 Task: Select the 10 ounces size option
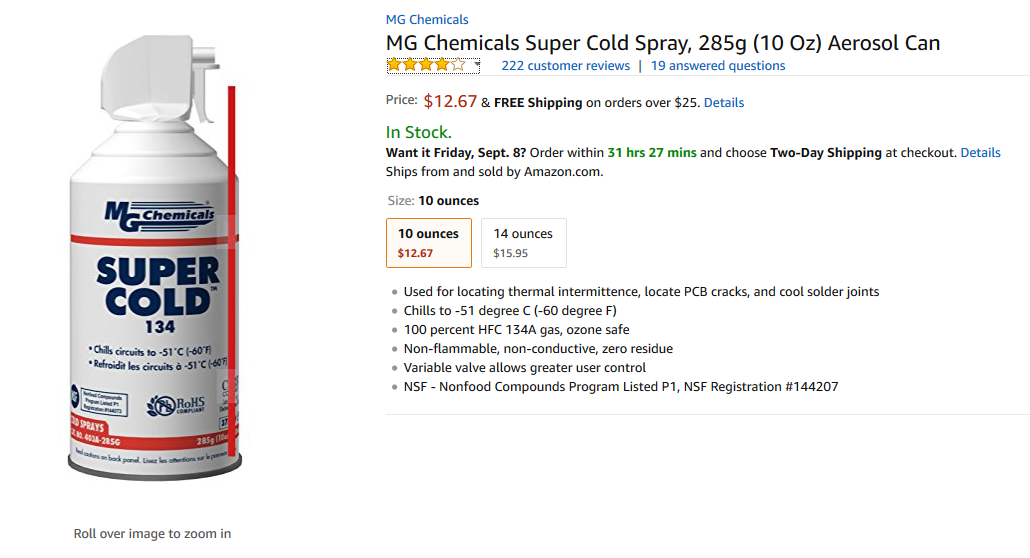[x=428, y=242]
